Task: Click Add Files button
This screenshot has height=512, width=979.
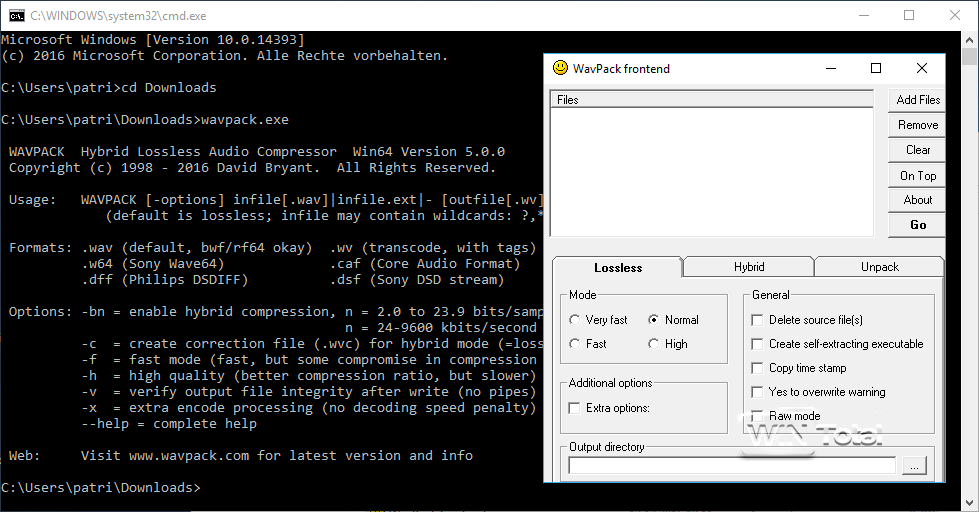Action: [x=917, y=100]
